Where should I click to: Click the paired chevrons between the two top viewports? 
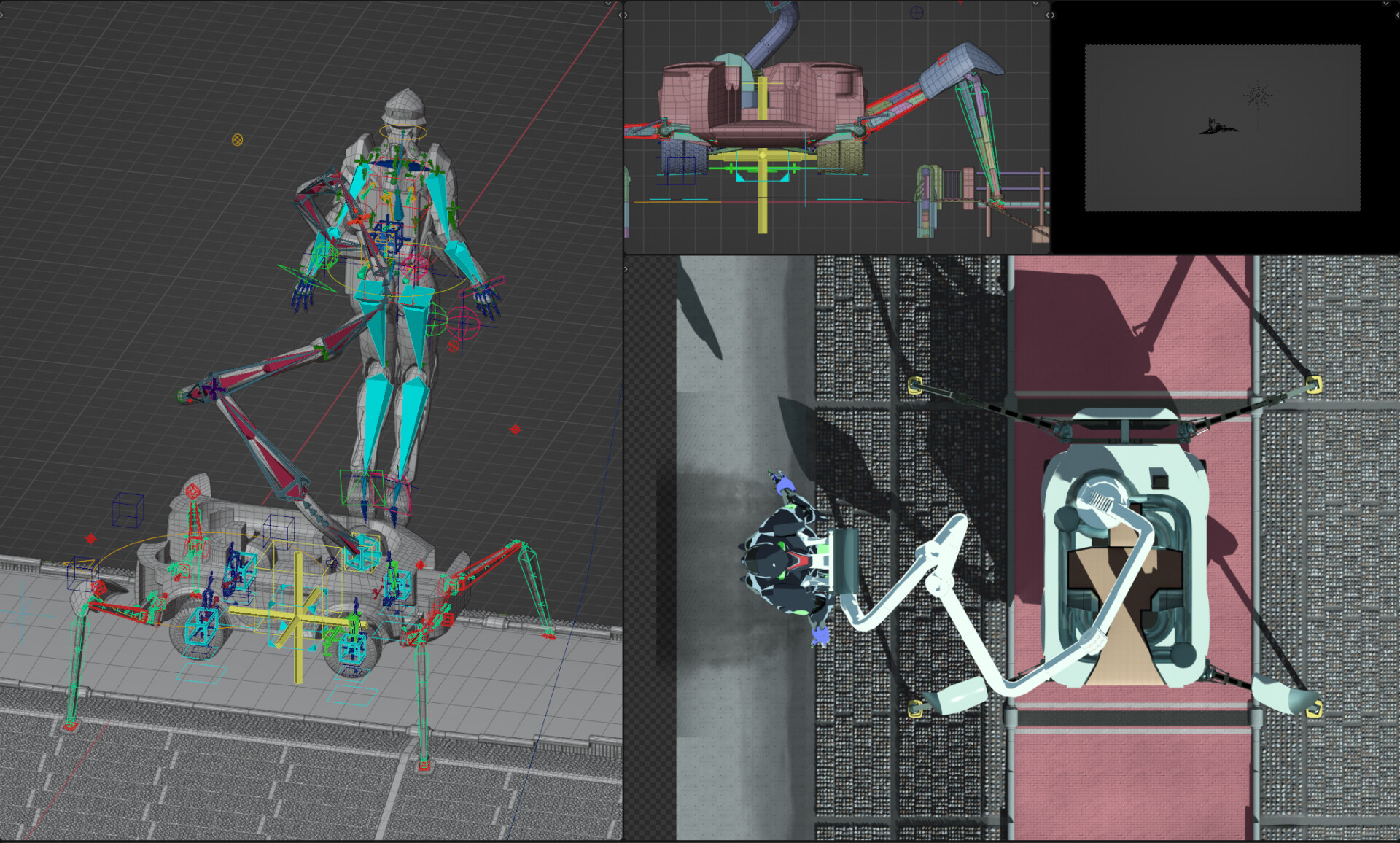[1049, 15]
